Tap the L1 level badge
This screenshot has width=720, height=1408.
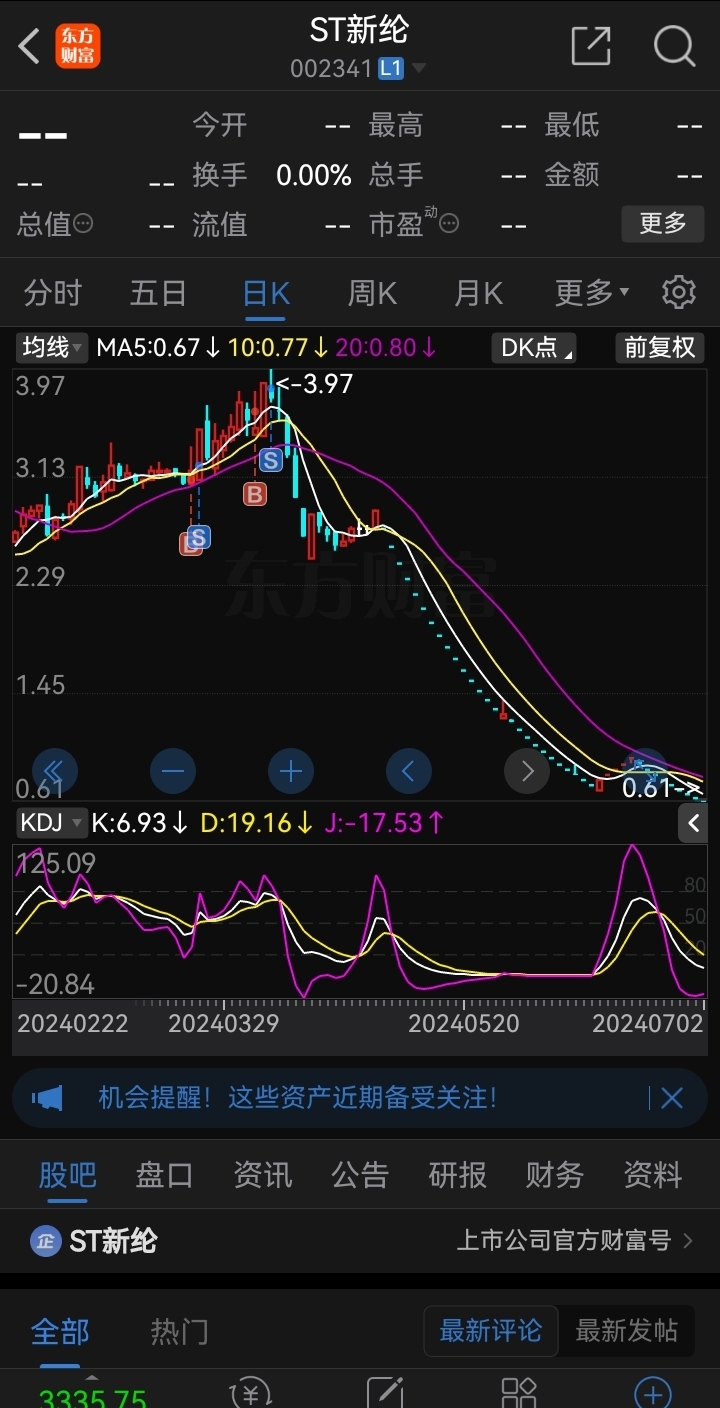(390, 69)
